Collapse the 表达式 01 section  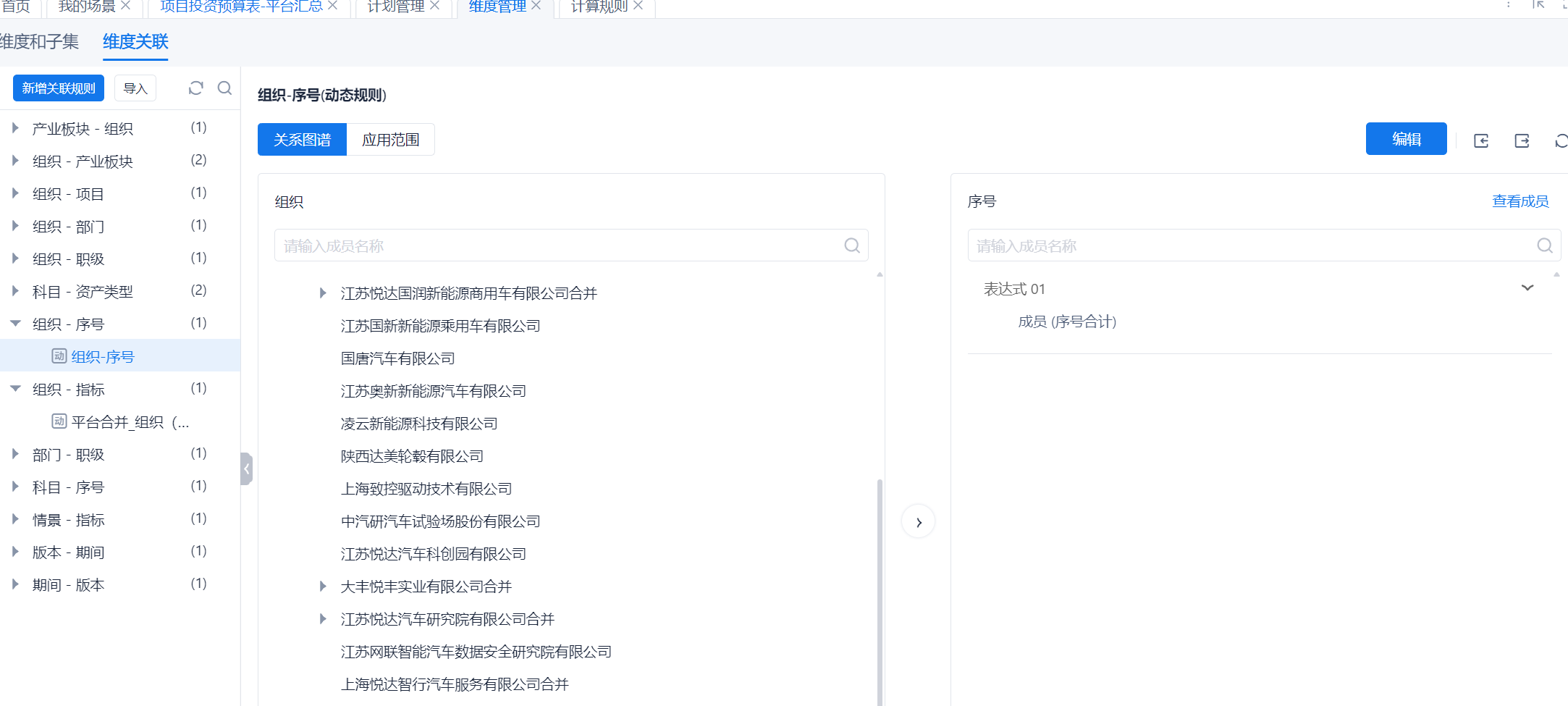pos(1527,288)
